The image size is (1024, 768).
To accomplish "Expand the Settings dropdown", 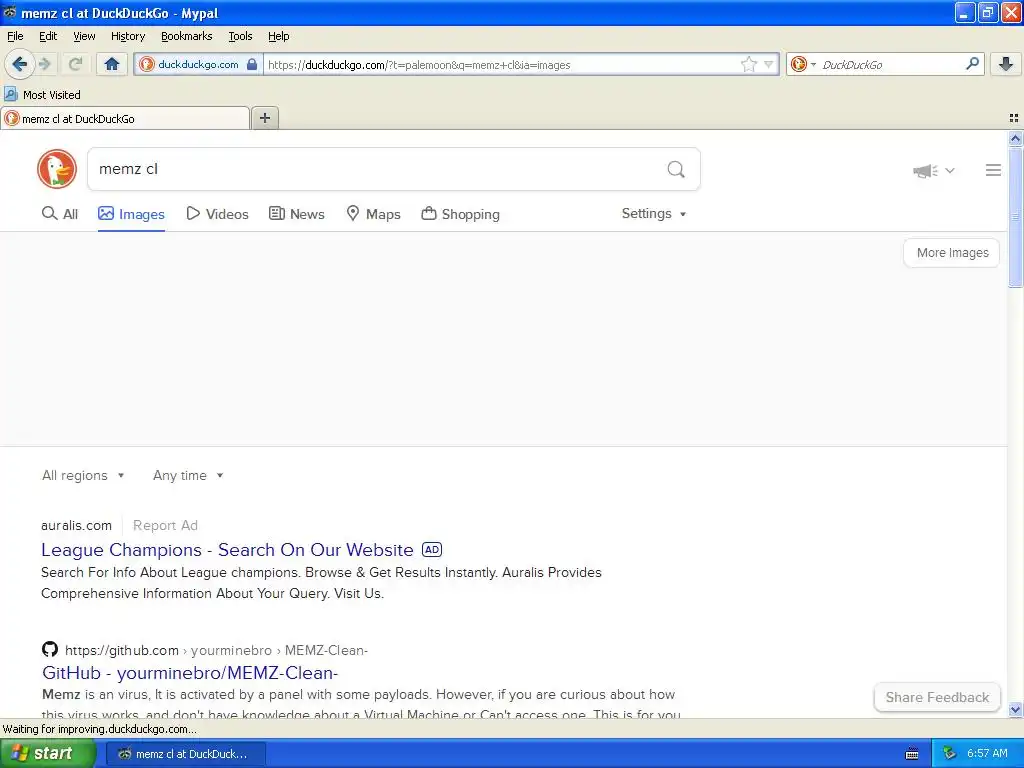I will coord(654,214).
